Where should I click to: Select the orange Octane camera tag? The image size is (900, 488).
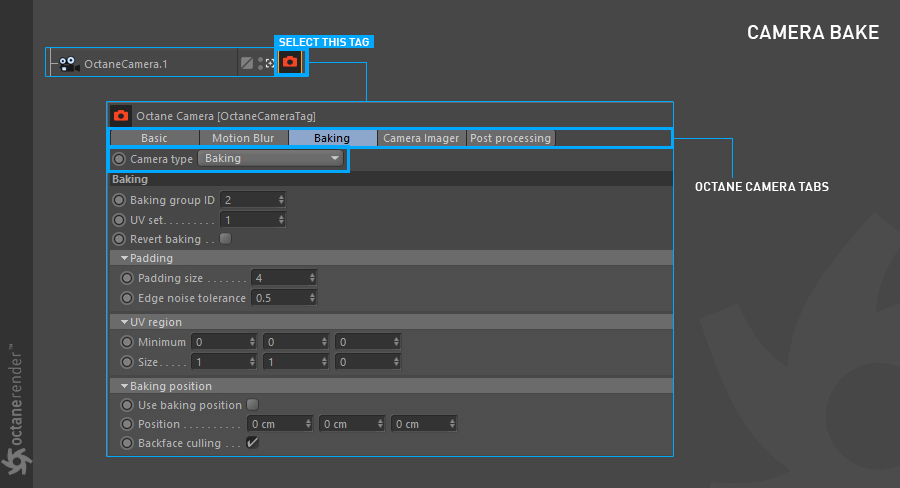click(x=290, y=62)
